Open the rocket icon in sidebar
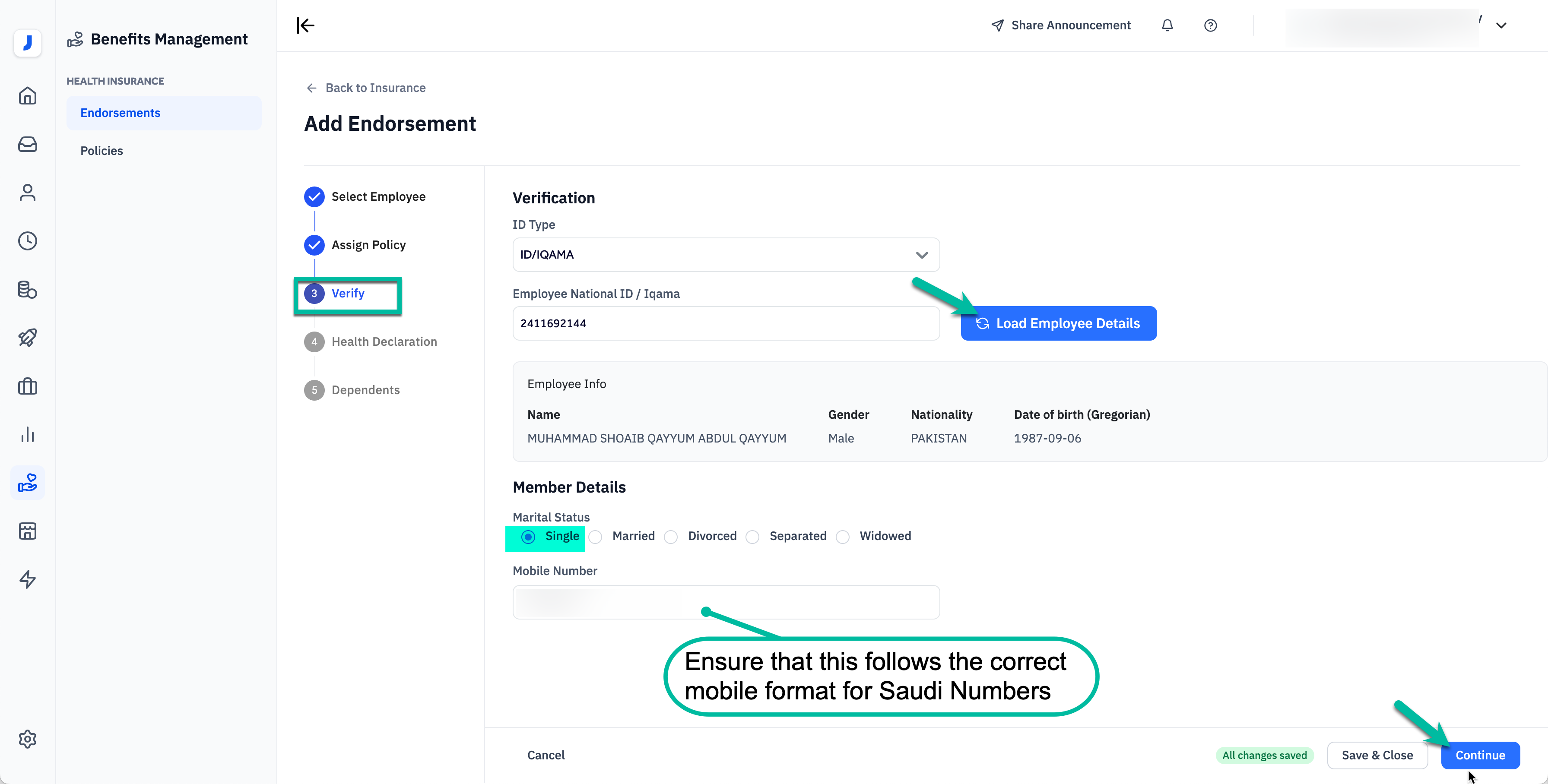This screenshot has width=1548, height=784. [x=28, y=338]
